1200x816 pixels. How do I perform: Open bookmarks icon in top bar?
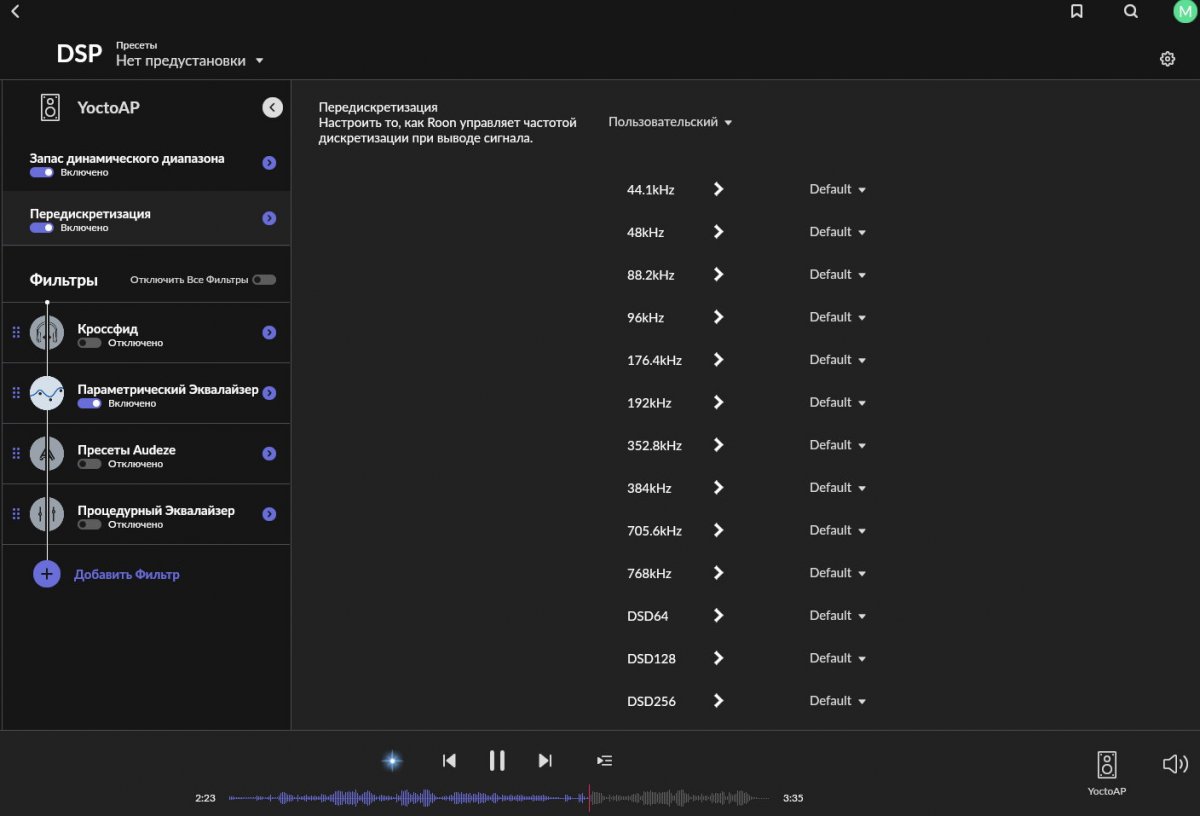coord(1077,12)
